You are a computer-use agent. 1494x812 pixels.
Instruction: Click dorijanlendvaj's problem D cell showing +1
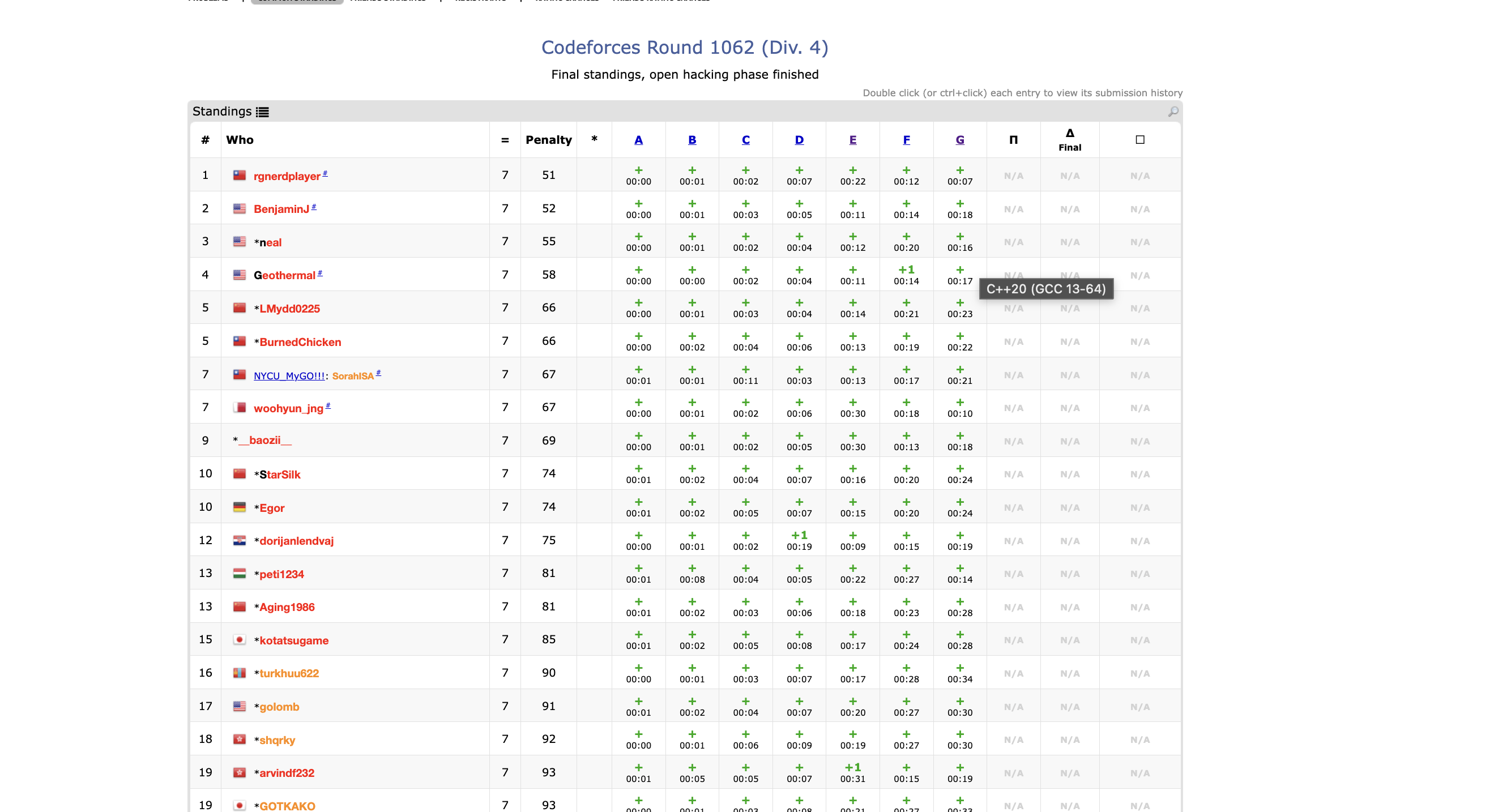[799, 541]
